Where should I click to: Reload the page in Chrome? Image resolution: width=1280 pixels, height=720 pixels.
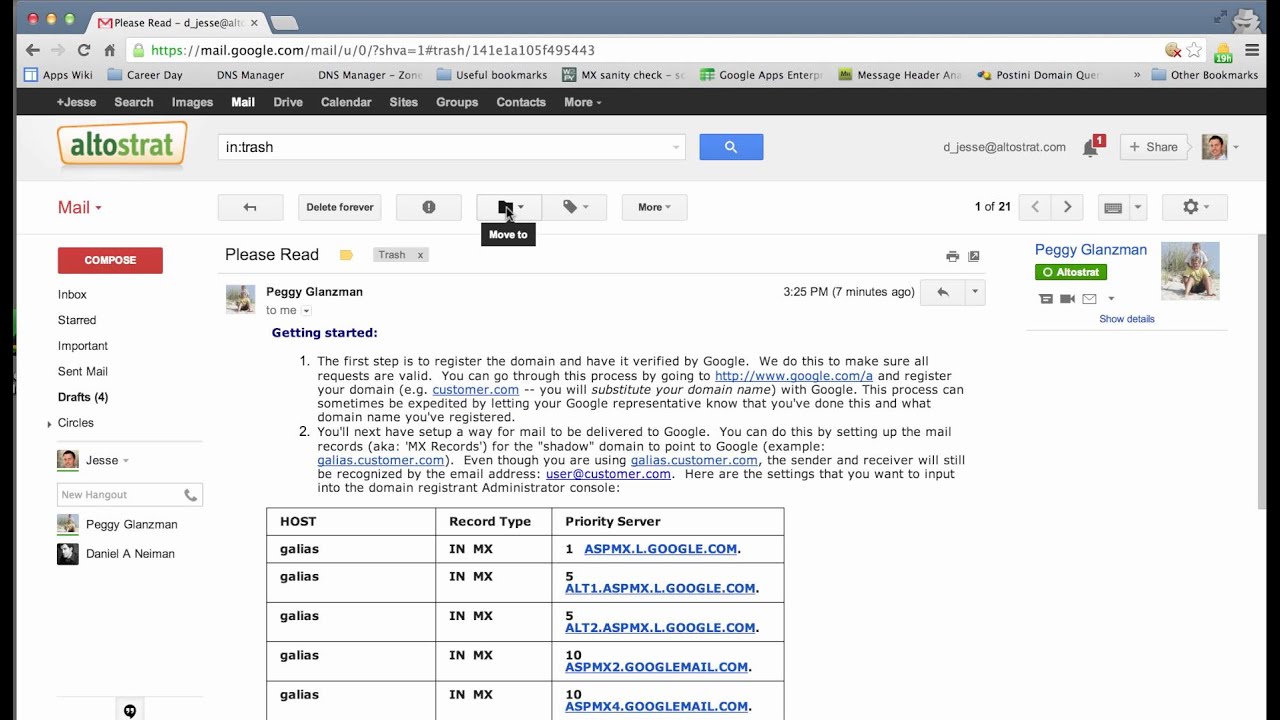(84, 50)
